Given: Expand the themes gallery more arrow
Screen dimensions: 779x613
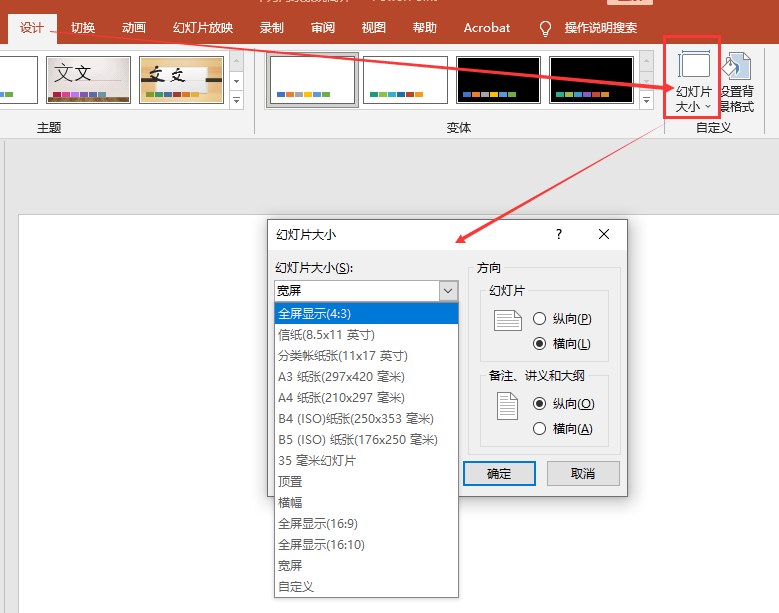Looking at the screenshot, I should (237, 100).
